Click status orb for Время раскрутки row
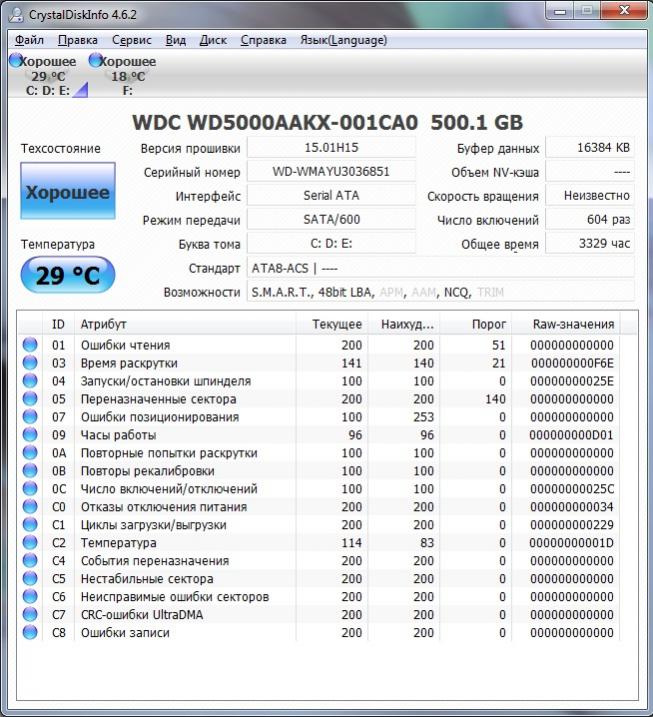The height and width of the screenshot is (717, 653). pos(30,363)
